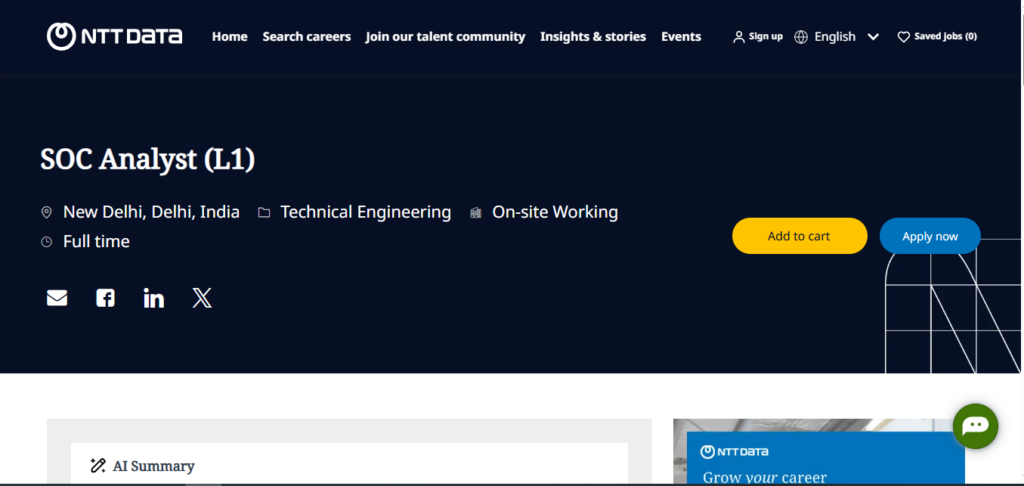This screenshot has width=1024, height=486.
Task: Click the globe language icon
Action: click(801, 37)
